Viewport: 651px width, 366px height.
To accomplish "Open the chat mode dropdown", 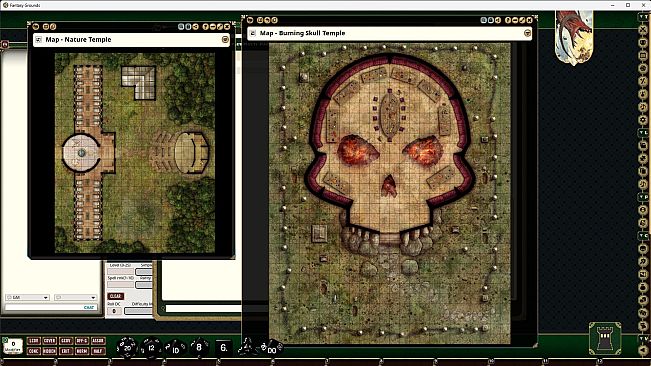I will [76, 298].
